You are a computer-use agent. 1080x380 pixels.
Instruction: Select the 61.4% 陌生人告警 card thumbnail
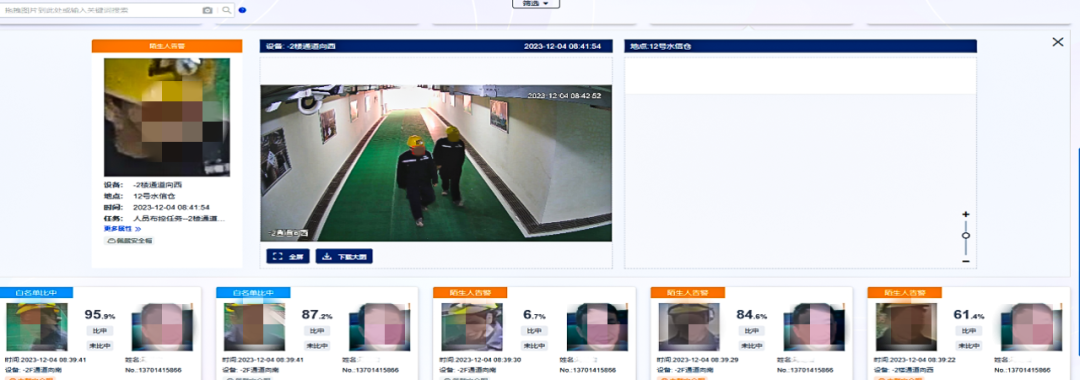pyautogui.click(x=906, y=327)
